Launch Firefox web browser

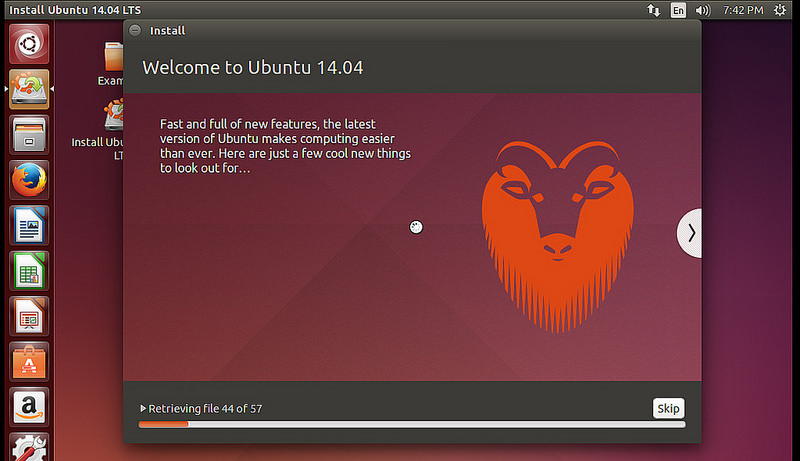pyautogui.click(x=30, y=181)
